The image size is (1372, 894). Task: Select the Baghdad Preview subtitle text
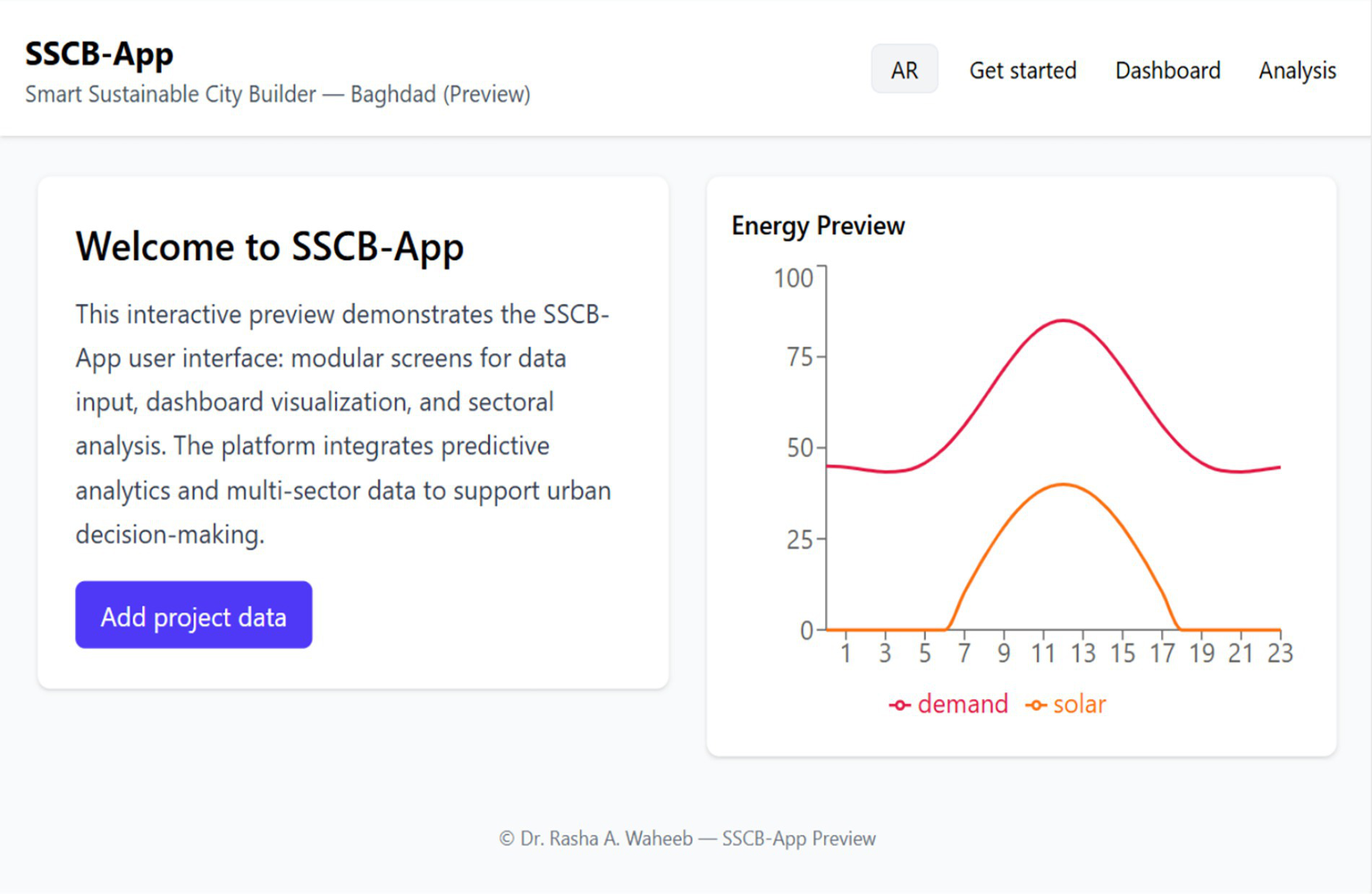[278, 94]
